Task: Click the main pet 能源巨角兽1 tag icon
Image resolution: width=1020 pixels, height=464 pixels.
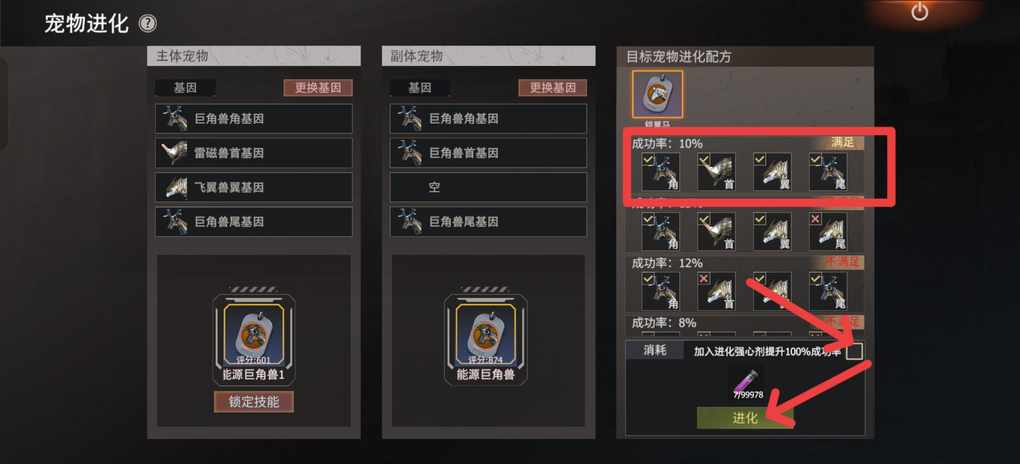Action: (x=253, y=333)
